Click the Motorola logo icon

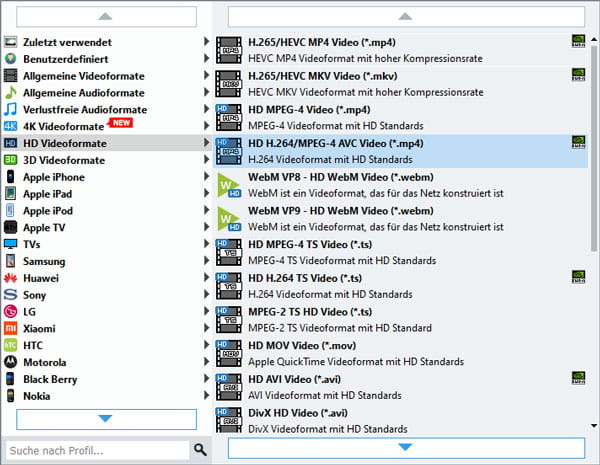pos(11,362)
